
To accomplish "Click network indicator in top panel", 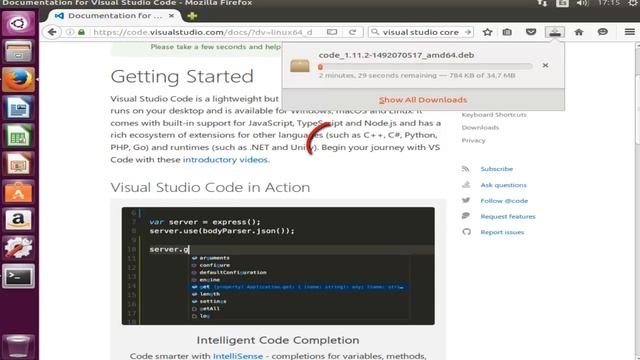I will click(542, 3).
